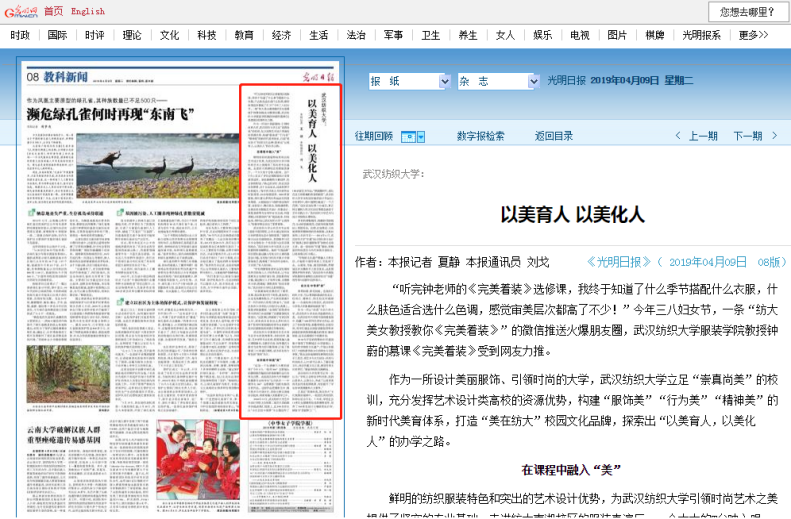Viewport: 791px width, 519px height.
Task: Open the 报纸 dropdown
Action: (410, 81)
